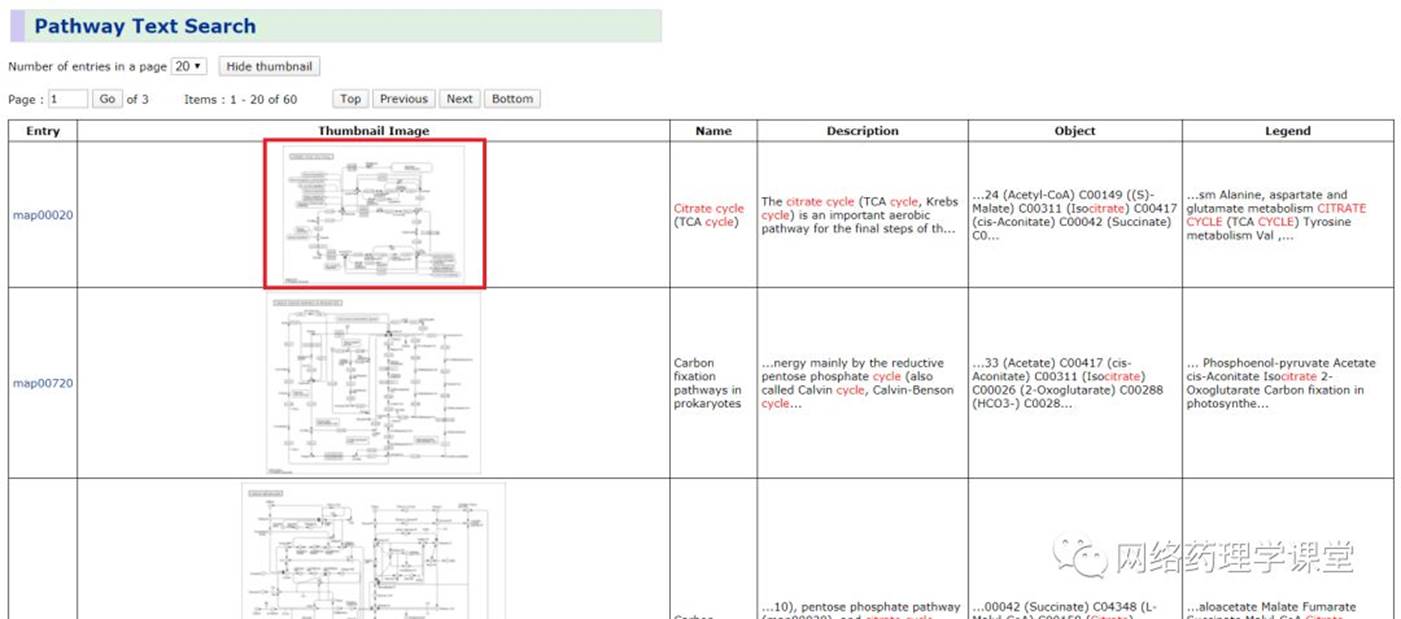Click the Description column header

pos(862,131)
